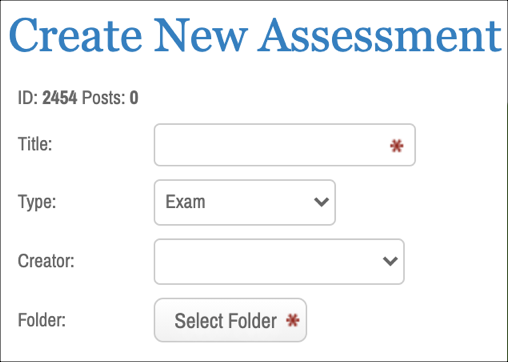
Task: Click the red asterisk in Title field
Action: click(397, 146)
